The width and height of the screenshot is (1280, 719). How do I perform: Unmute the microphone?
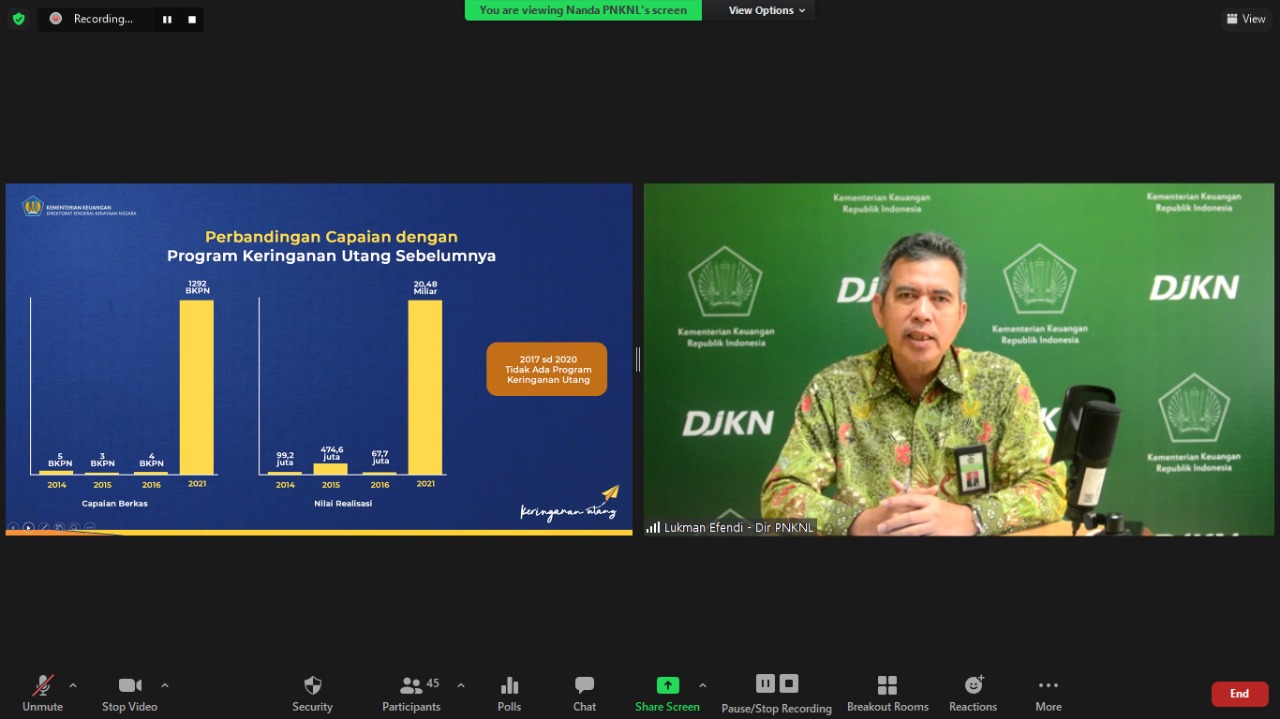tap(42, 692)
